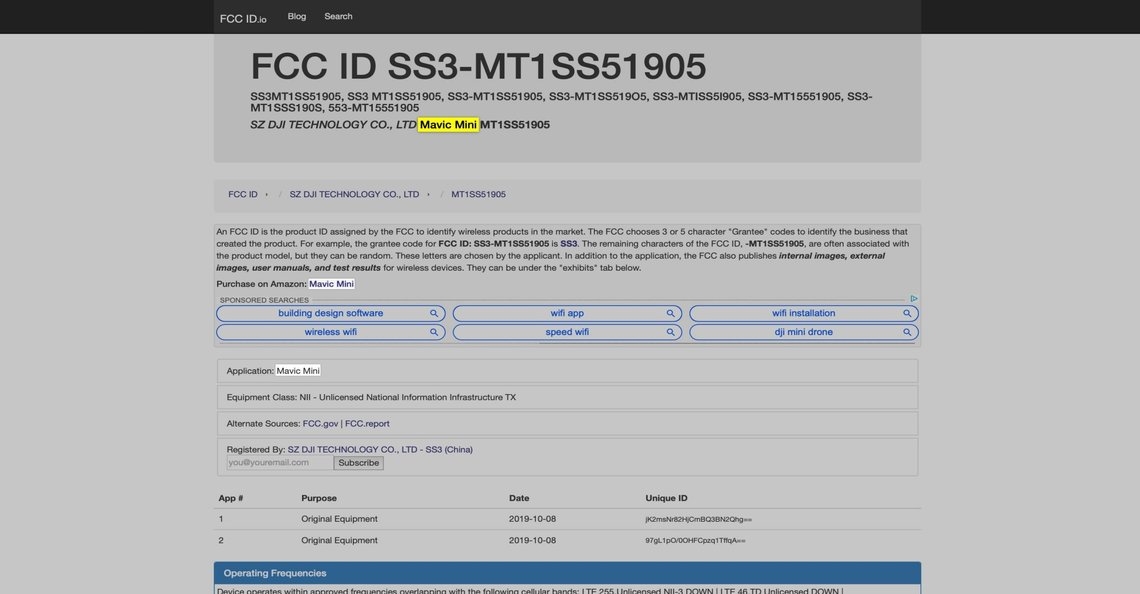Screen dimensions: 1140x594
Task: Click magnifier icon in 'wifi installation' pill
Action: coord(907,313)
